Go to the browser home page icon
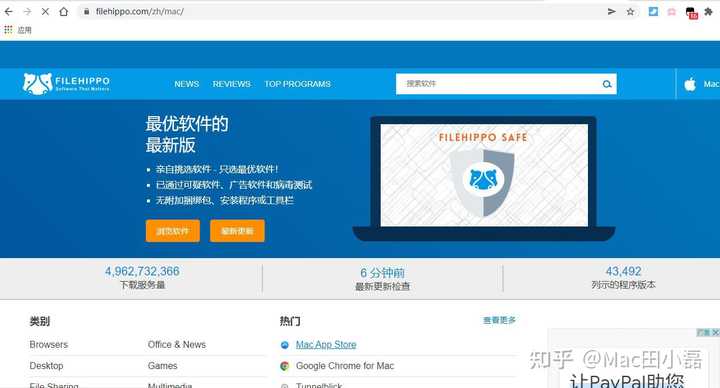720x388 pixels. (x=63, y=11)
